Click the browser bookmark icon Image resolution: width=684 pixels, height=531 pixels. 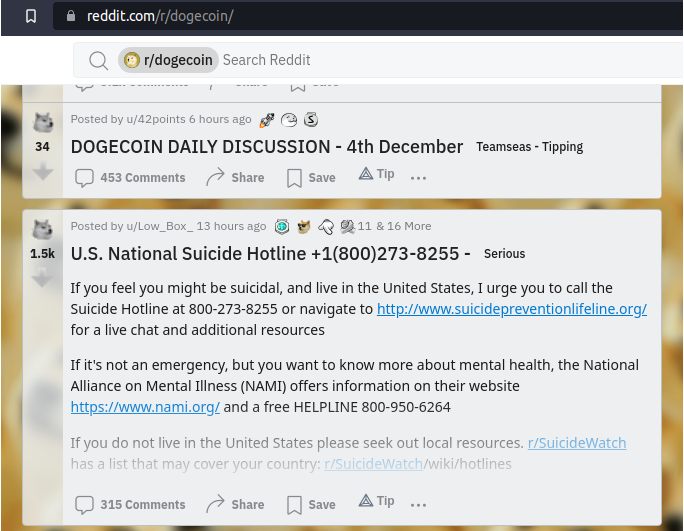click(x=31, y=16)
